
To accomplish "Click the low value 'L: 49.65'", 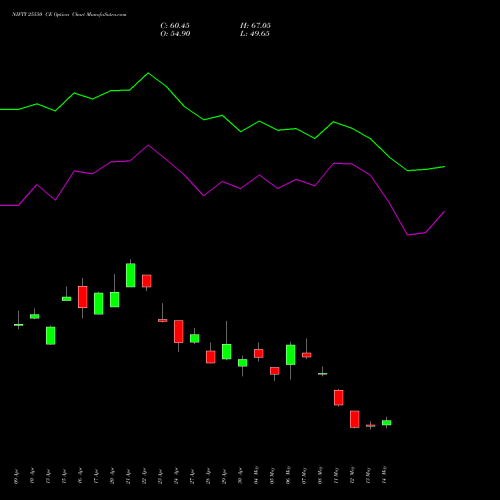I will click(255, 34).
